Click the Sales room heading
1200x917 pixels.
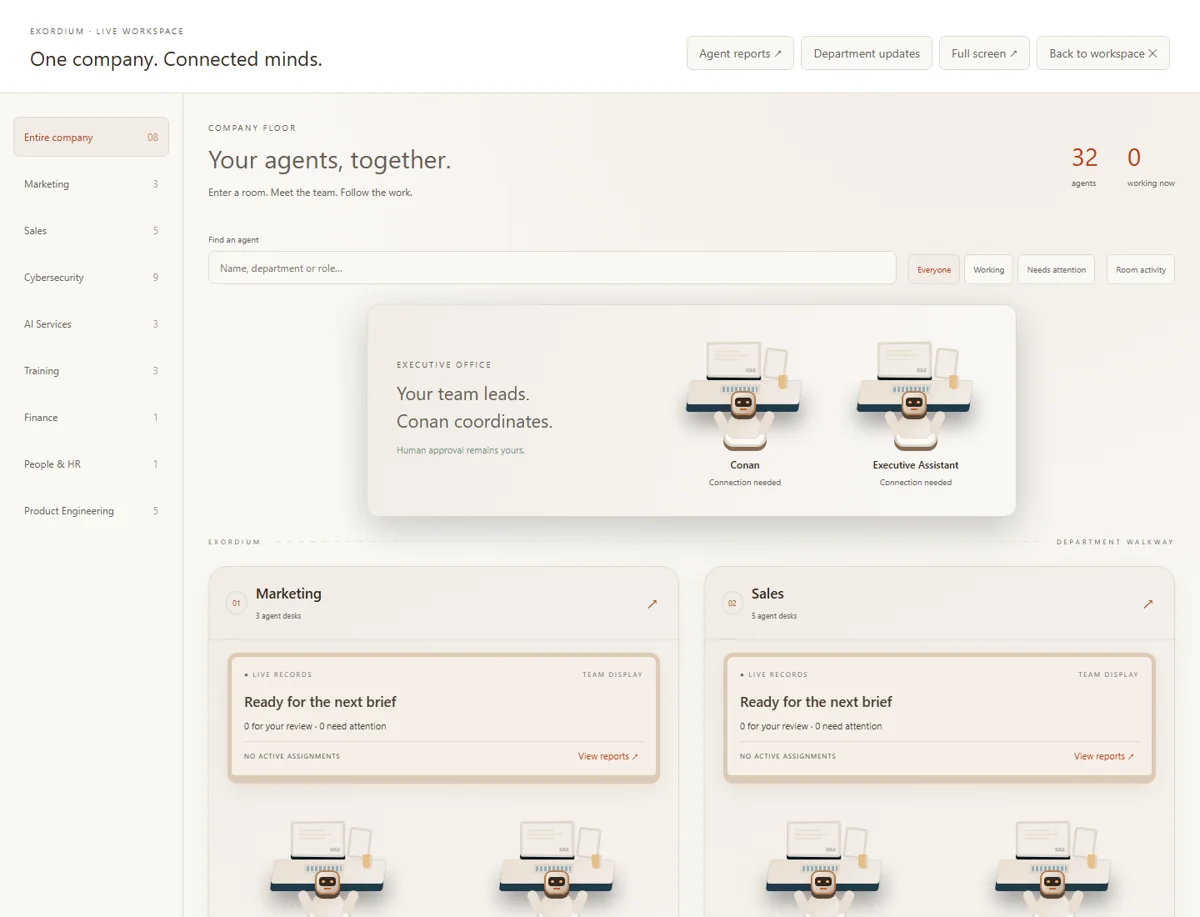pos(768,593)
